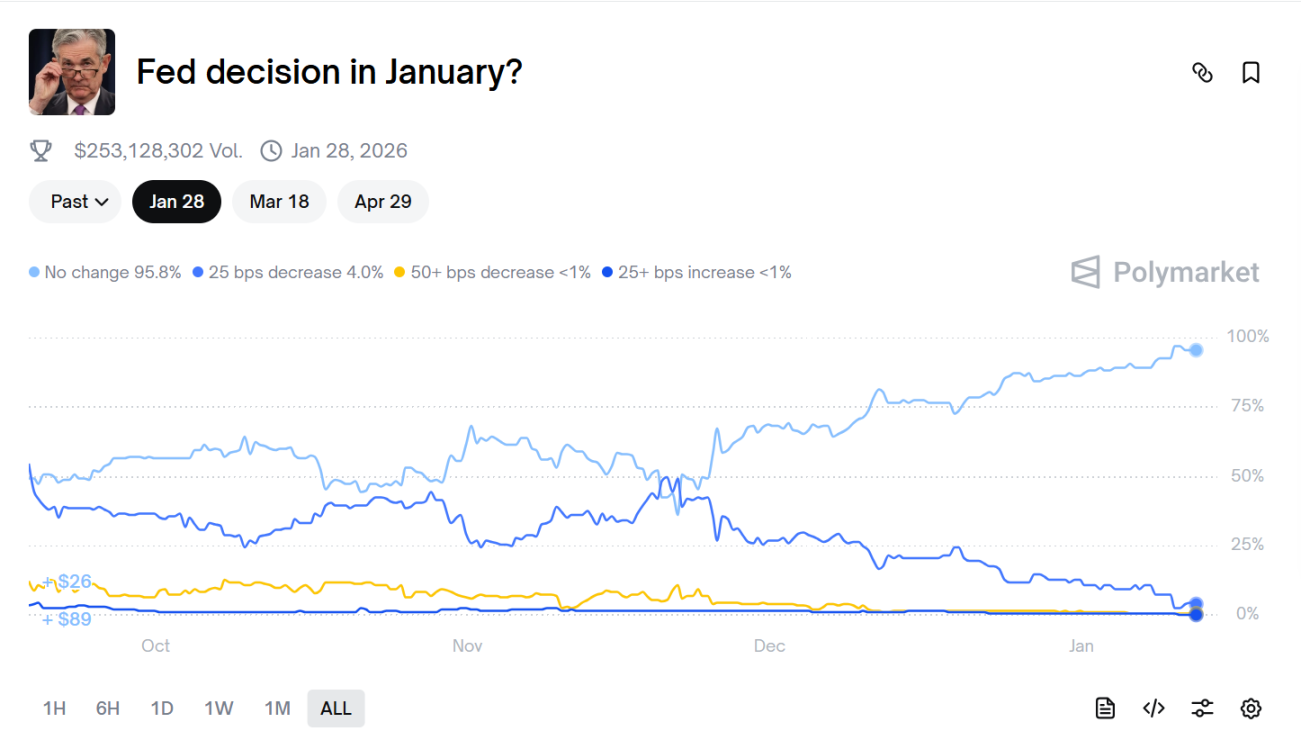
Task: Open chart filter sliders icon
Action: (x=1202, y=708)
